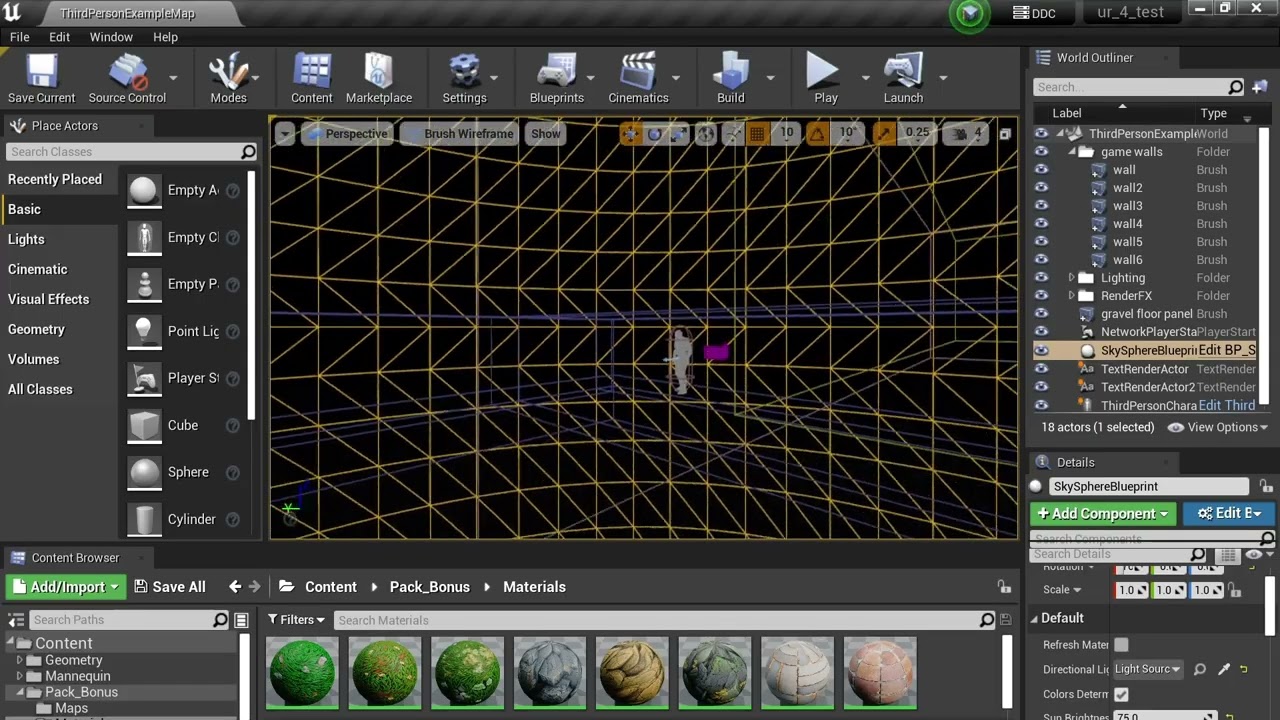Image resolution: width=1280 pixels, height=720 pixels.
Task: Toggle visibility of wall3 in the World Outliner
Action: [x=1041, y=206]
